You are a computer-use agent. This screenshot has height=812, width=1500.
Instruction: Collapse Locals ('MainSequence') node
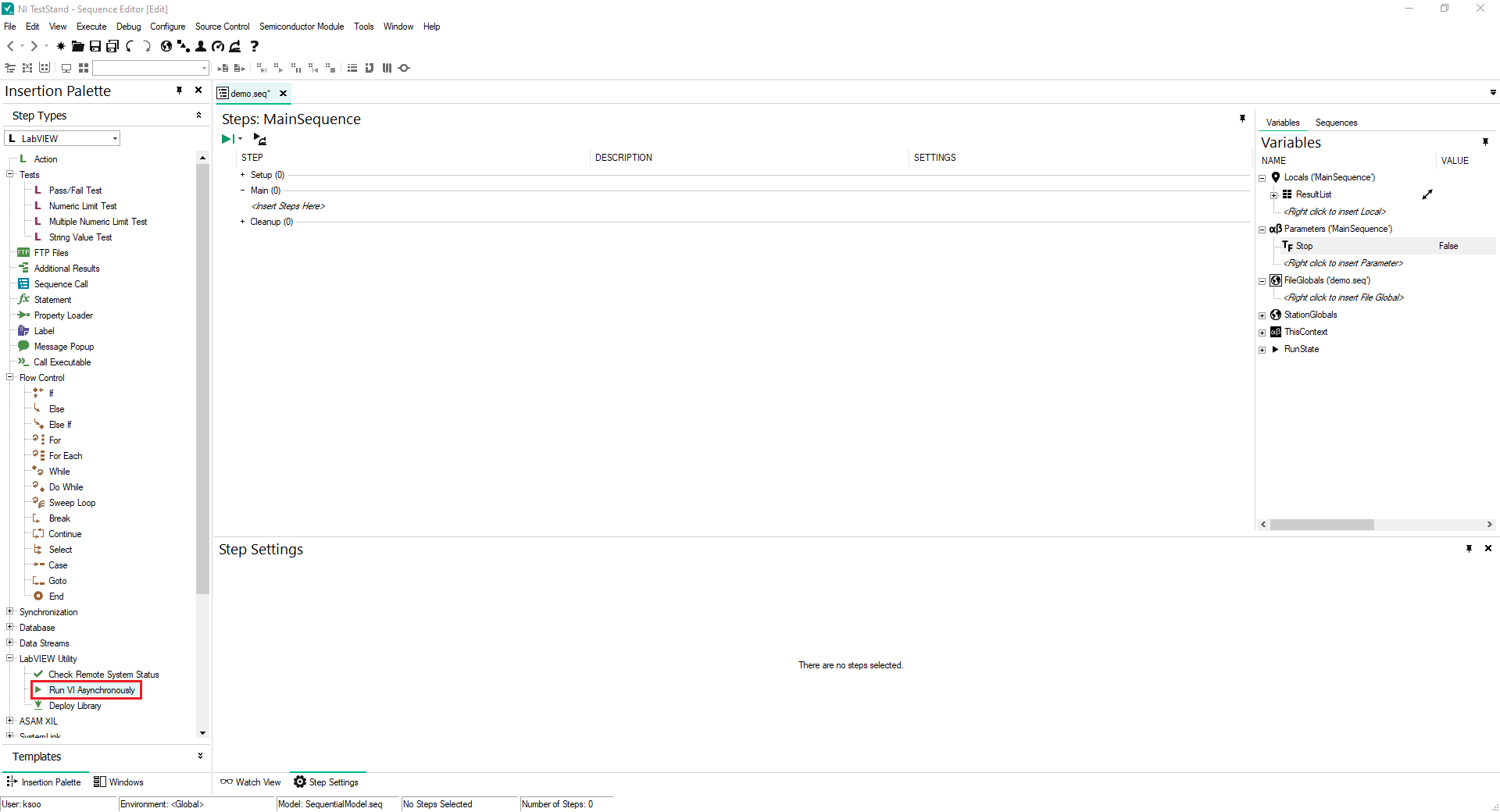[x=1262, y=178]
